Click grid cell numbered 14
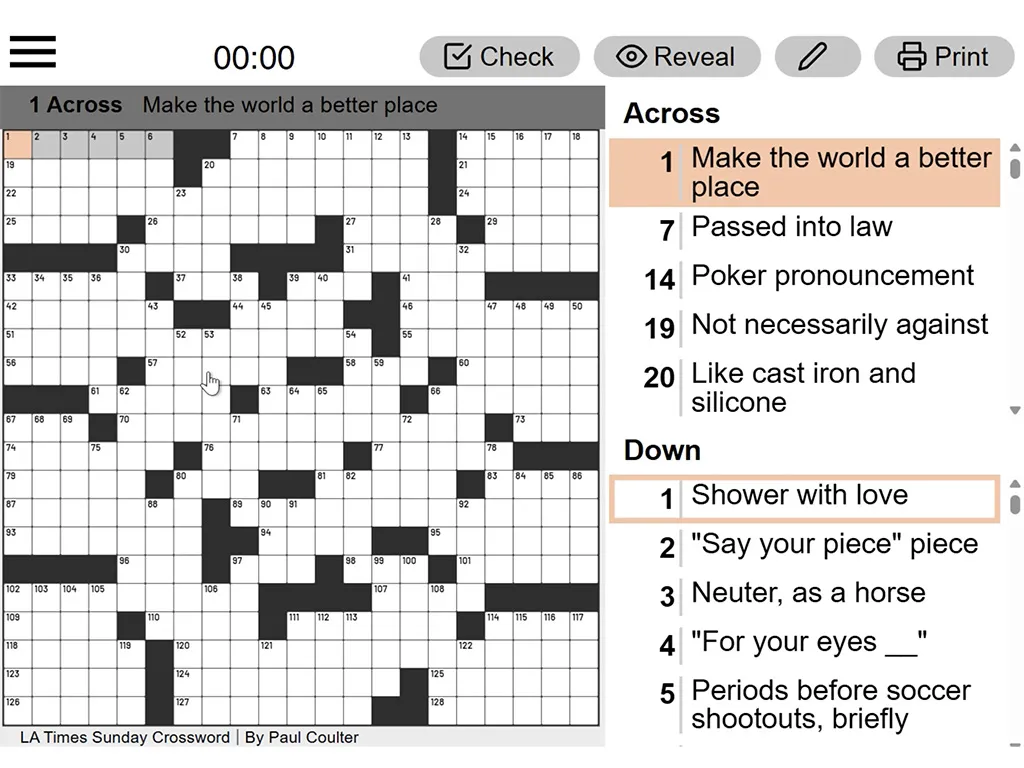This screenshot has width=1024, height=768. (x=470, y=144)
